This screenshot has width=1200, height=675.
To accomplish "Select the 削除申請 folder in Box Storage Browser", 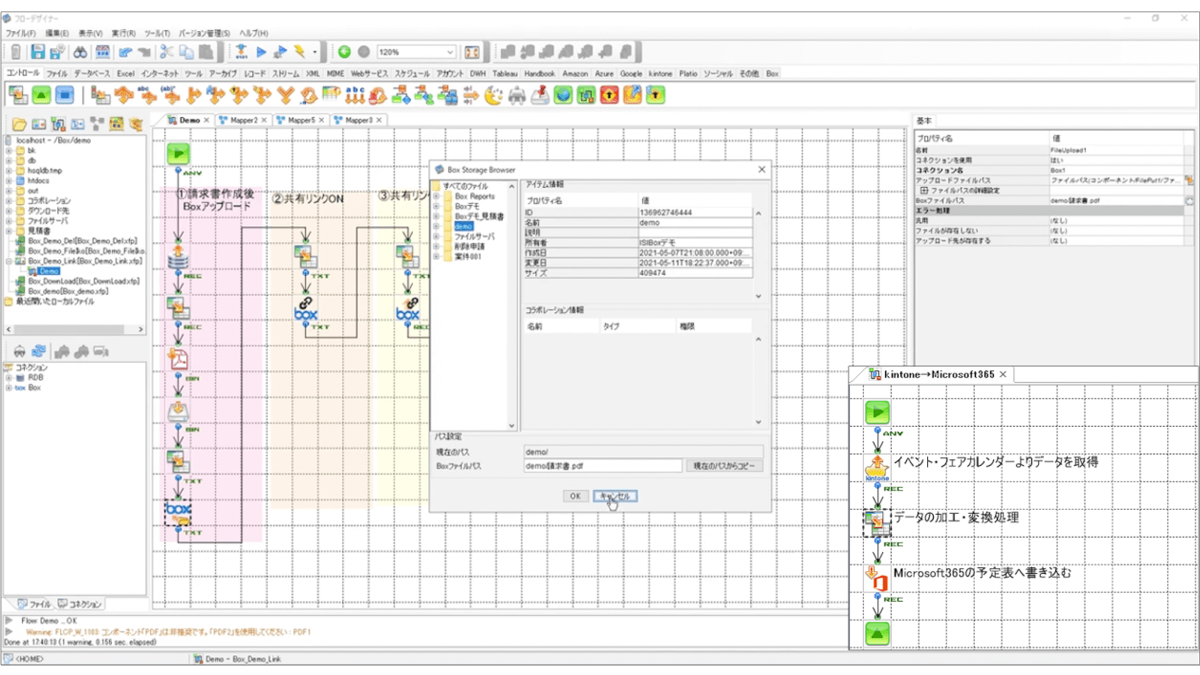I will point(468,246).
